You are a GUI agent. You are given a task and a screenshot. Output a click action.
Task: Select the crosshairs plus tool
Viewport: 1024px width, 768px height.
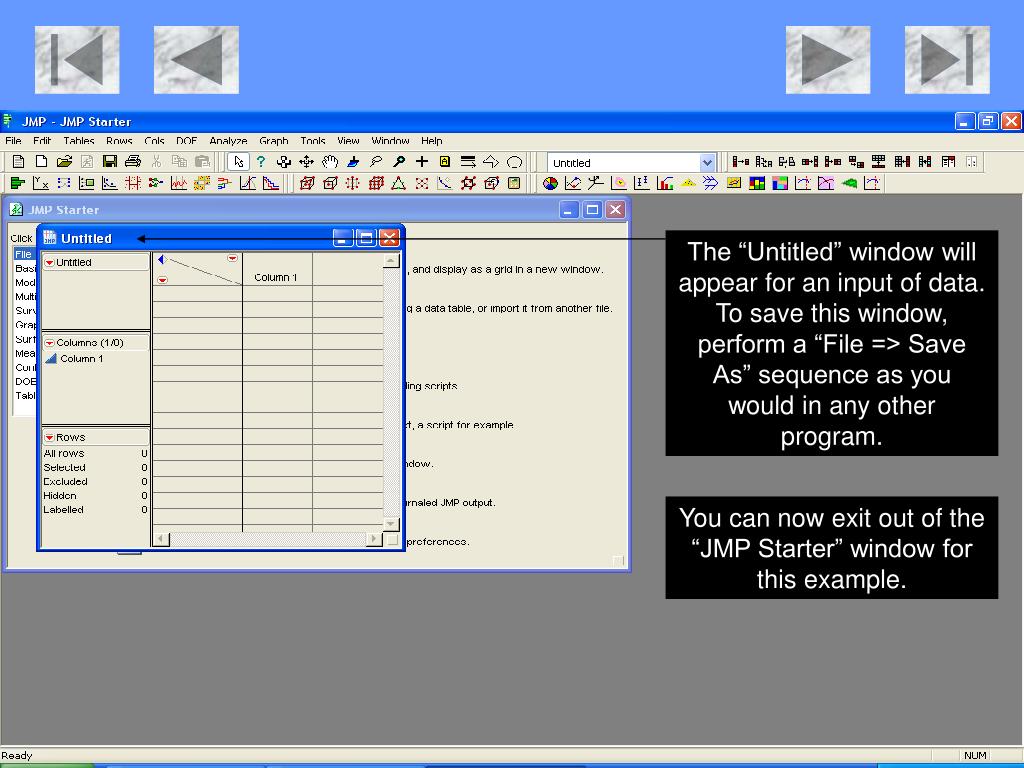pos(422,161)
